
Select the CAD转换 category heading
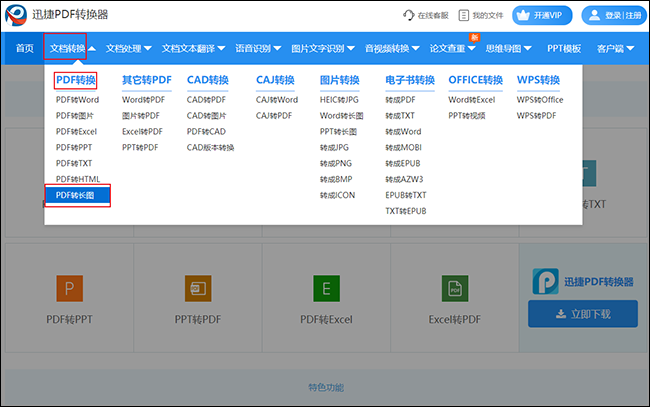click(x=208, y=80)
